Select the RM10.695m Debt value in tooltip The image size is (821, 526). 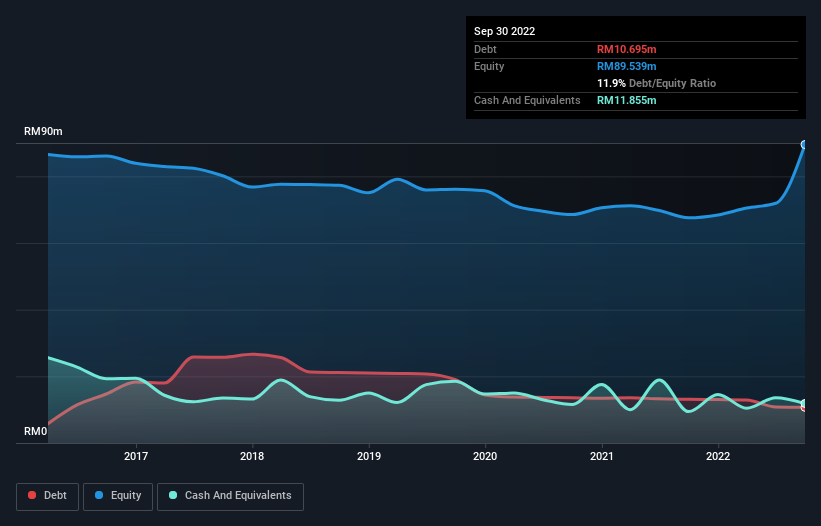628,49
